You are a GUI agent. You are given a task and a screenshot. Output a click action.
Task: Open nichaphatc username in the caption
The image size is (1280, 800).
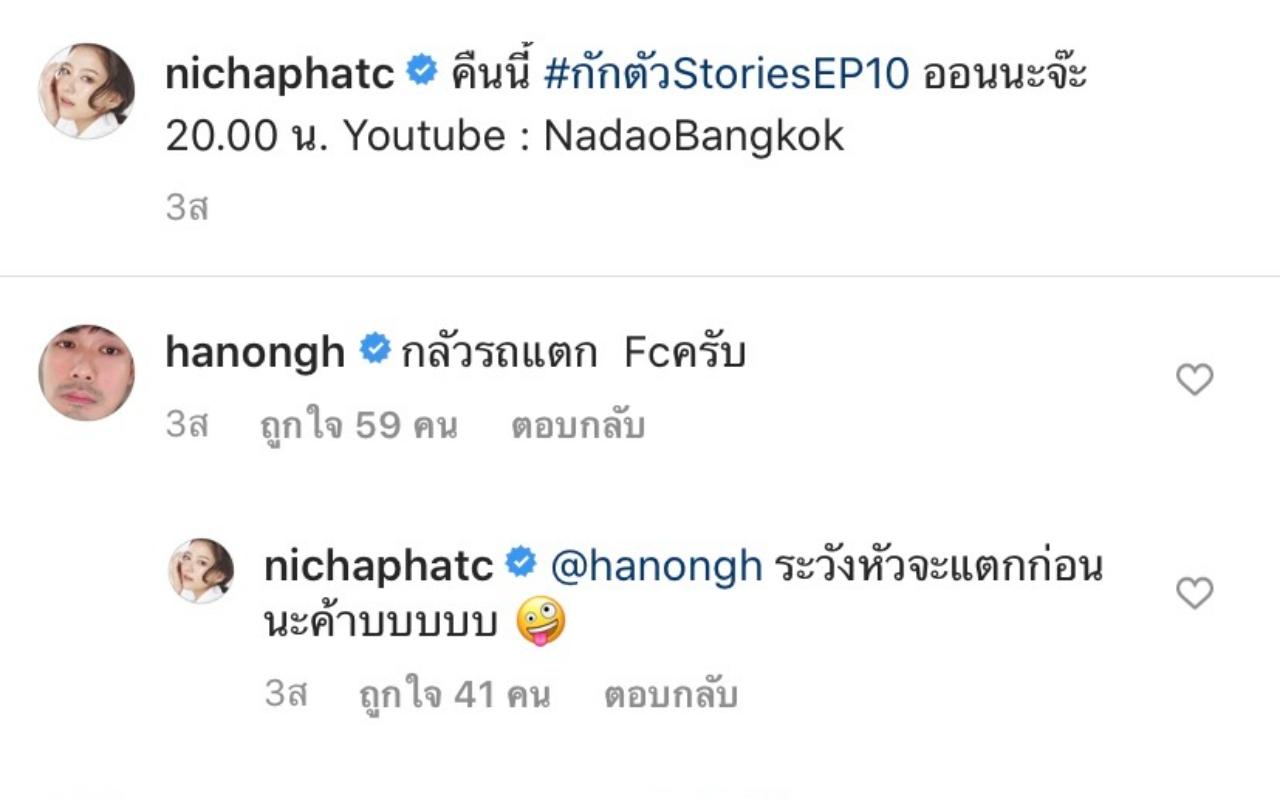(x=280, y=74)
